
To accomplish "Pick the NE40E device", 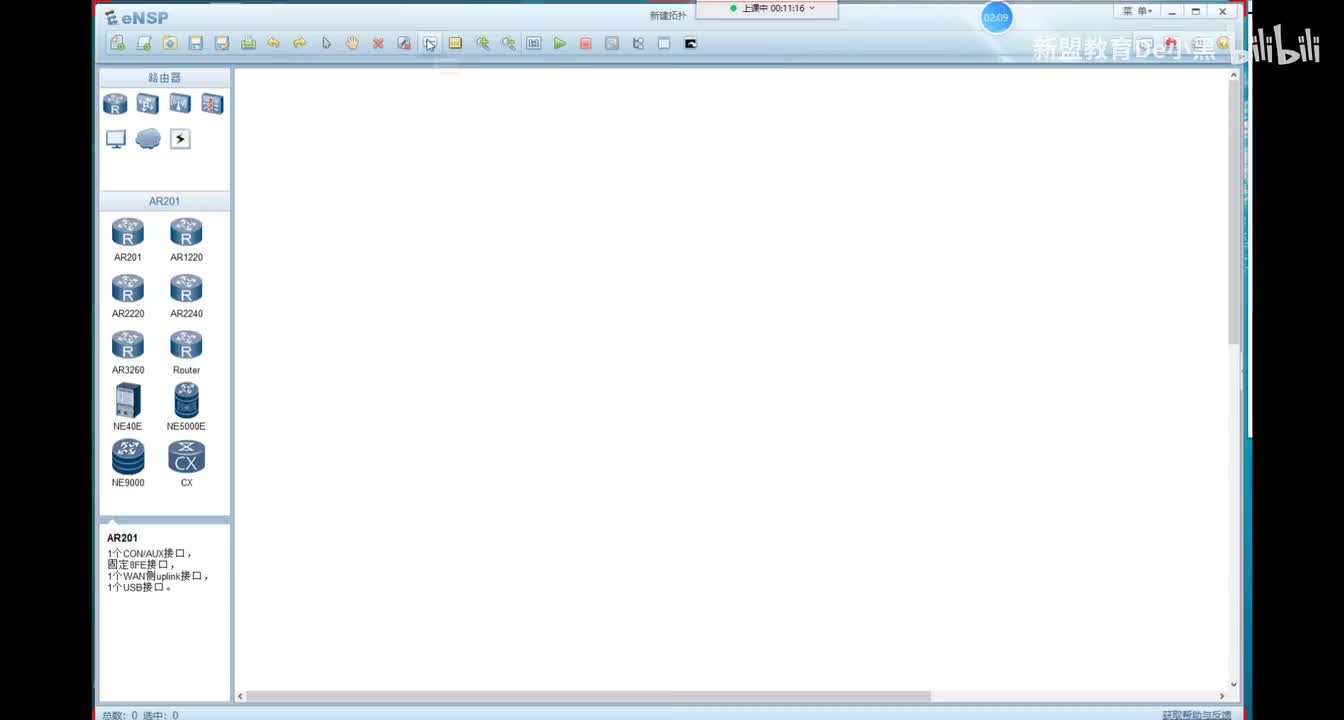I will 128,408.
